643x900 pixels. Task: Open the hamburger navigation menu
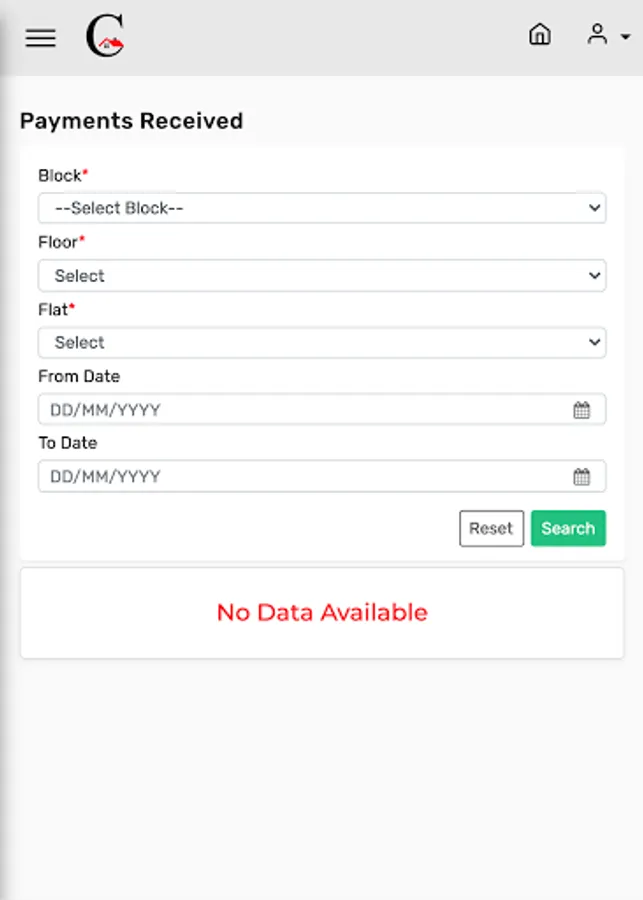40,38
